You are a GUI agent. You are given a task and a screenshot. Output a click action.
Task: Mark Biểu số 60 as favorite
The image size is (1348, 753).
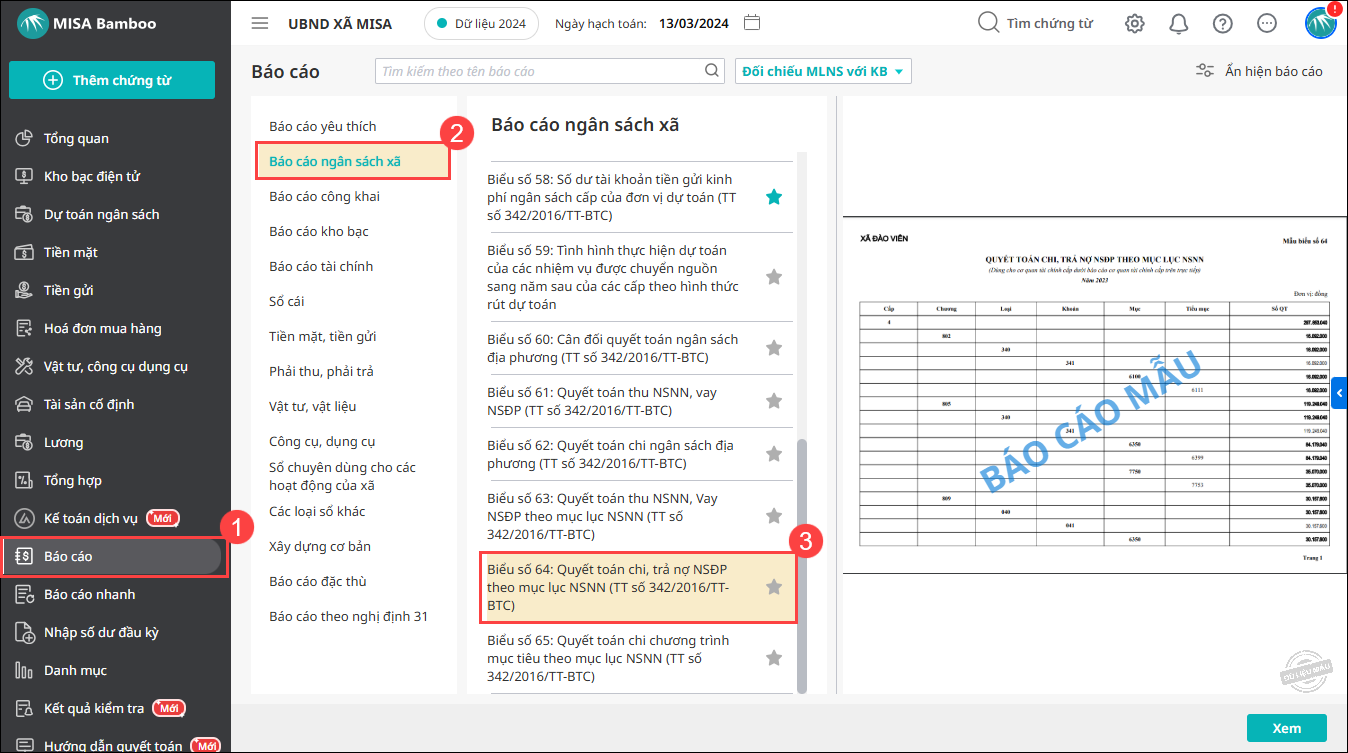[x=773, y=348]
